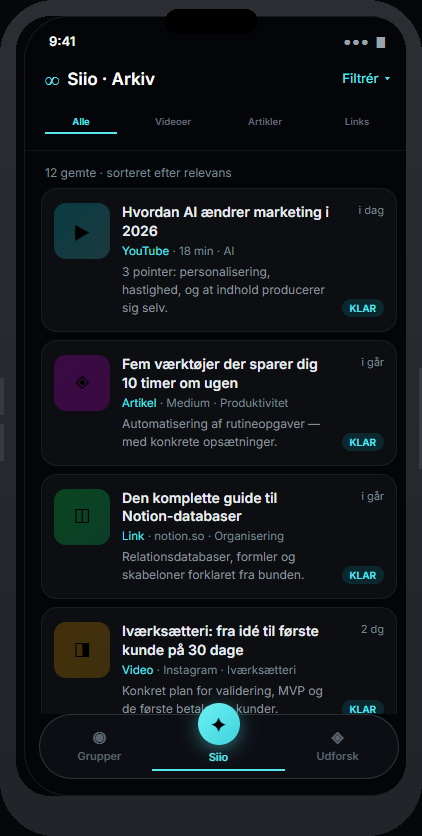Tap the orange Iværksætteri video thumbnail

(x=82, y=650)
